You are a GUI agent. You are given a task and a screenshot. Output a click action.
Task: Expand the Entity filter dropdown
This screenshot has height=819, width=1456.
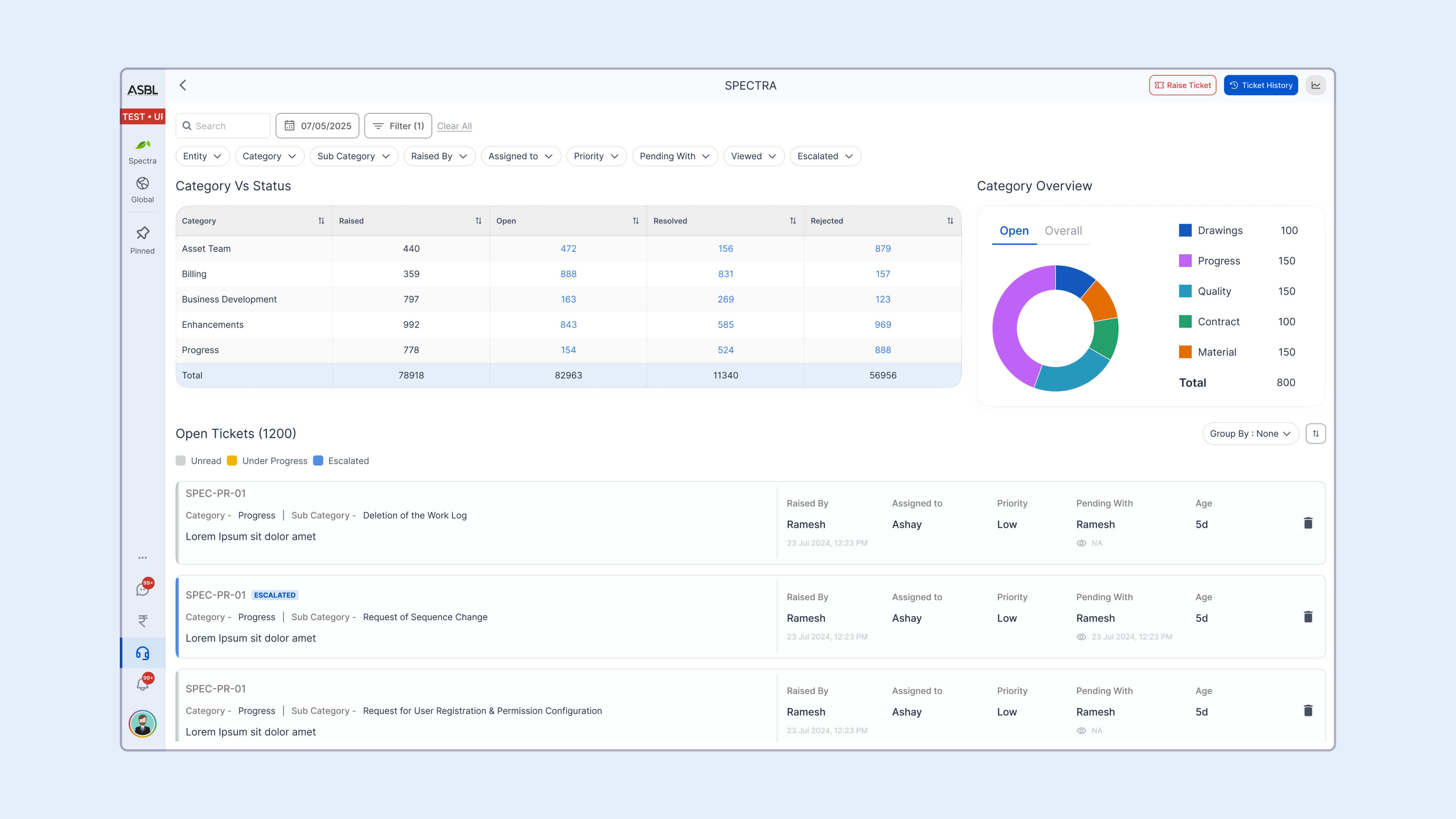(x=202, y=156)
